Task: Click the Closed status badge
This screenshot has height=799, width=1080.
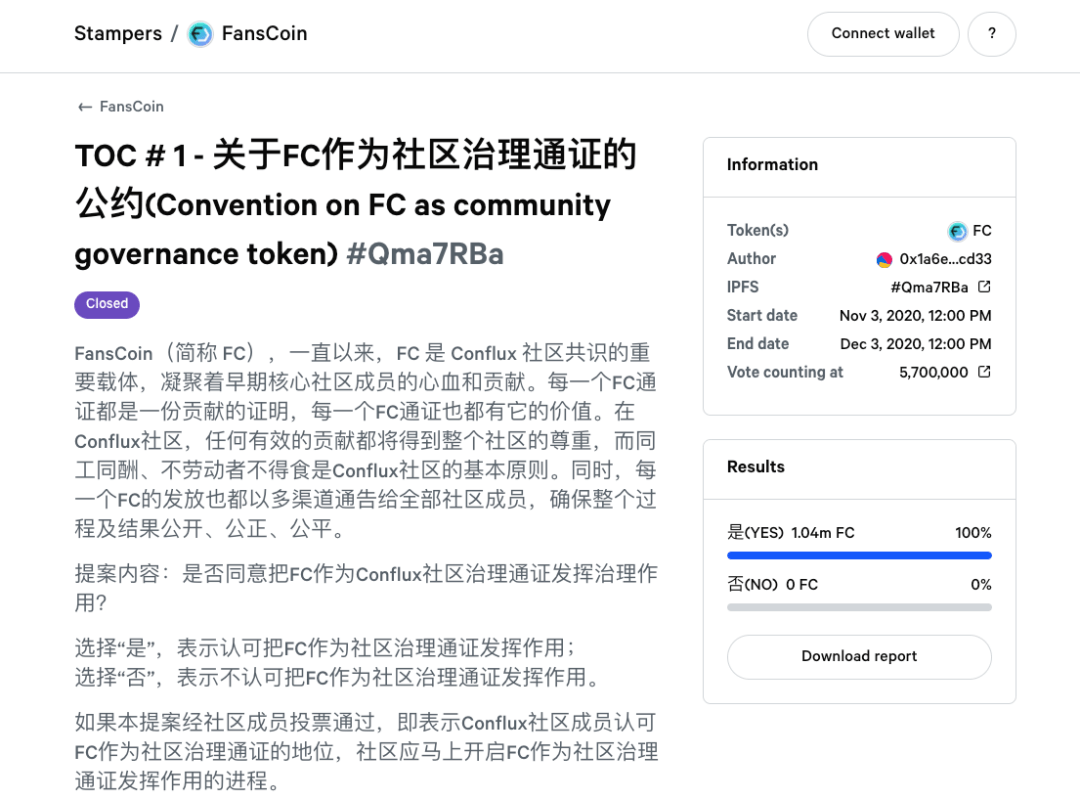Action: tap(107, 304)
